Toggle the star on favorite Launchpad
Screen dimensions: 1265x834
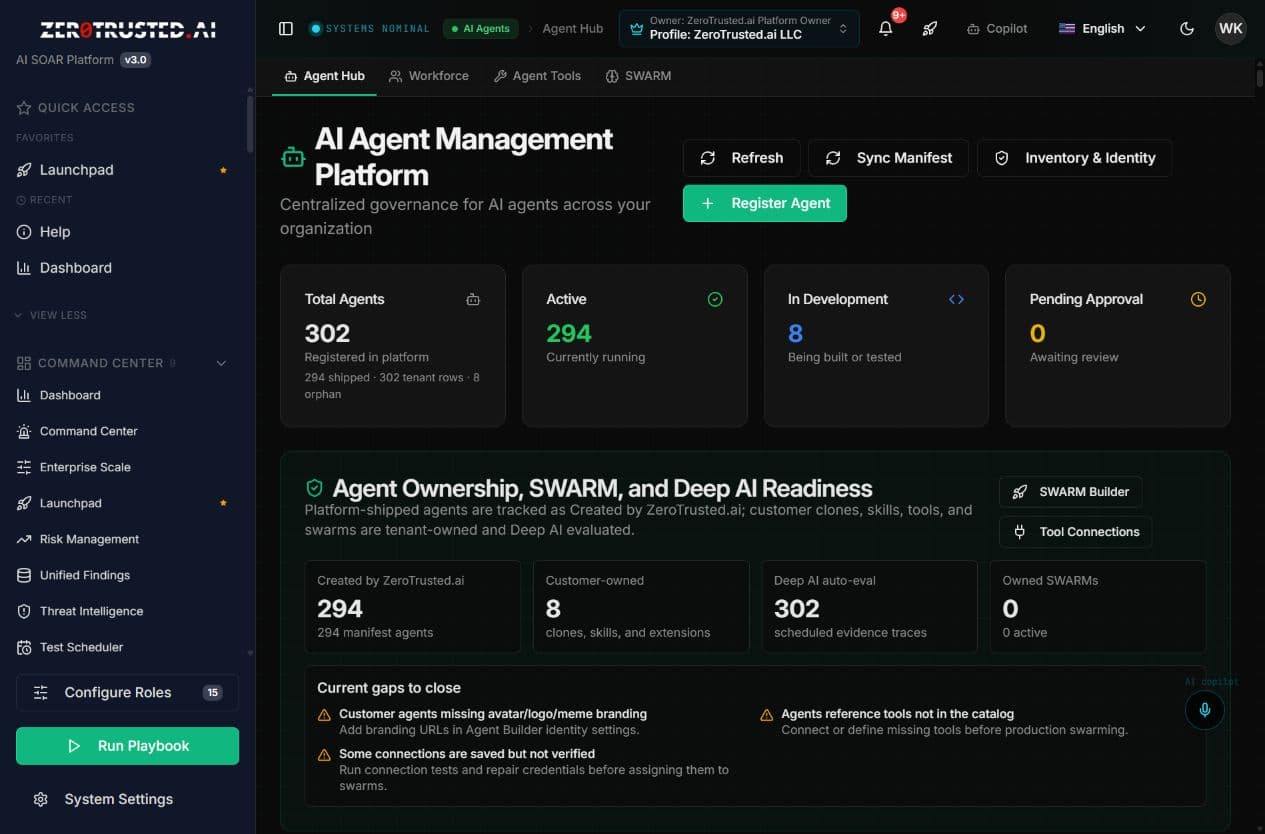point(223,170)
